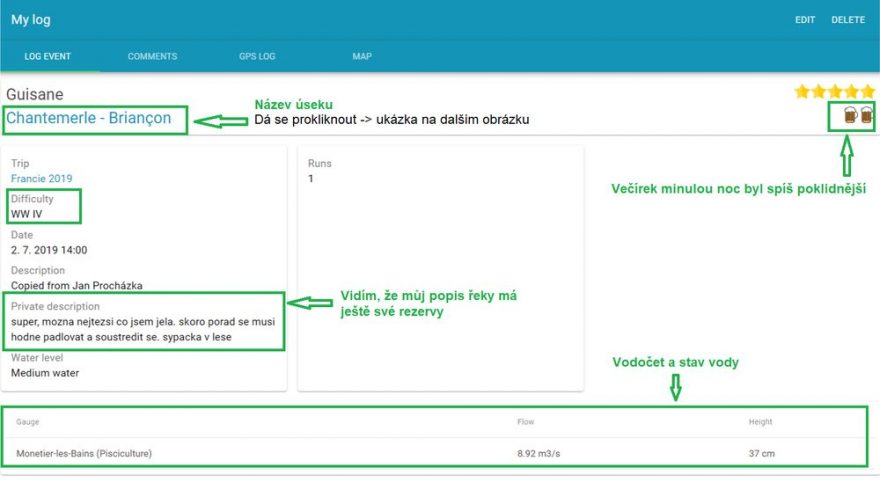Viewport: 880px width, 490px height.
Task: Click the right beer mug icon
Action: click(x=866, y=115)
